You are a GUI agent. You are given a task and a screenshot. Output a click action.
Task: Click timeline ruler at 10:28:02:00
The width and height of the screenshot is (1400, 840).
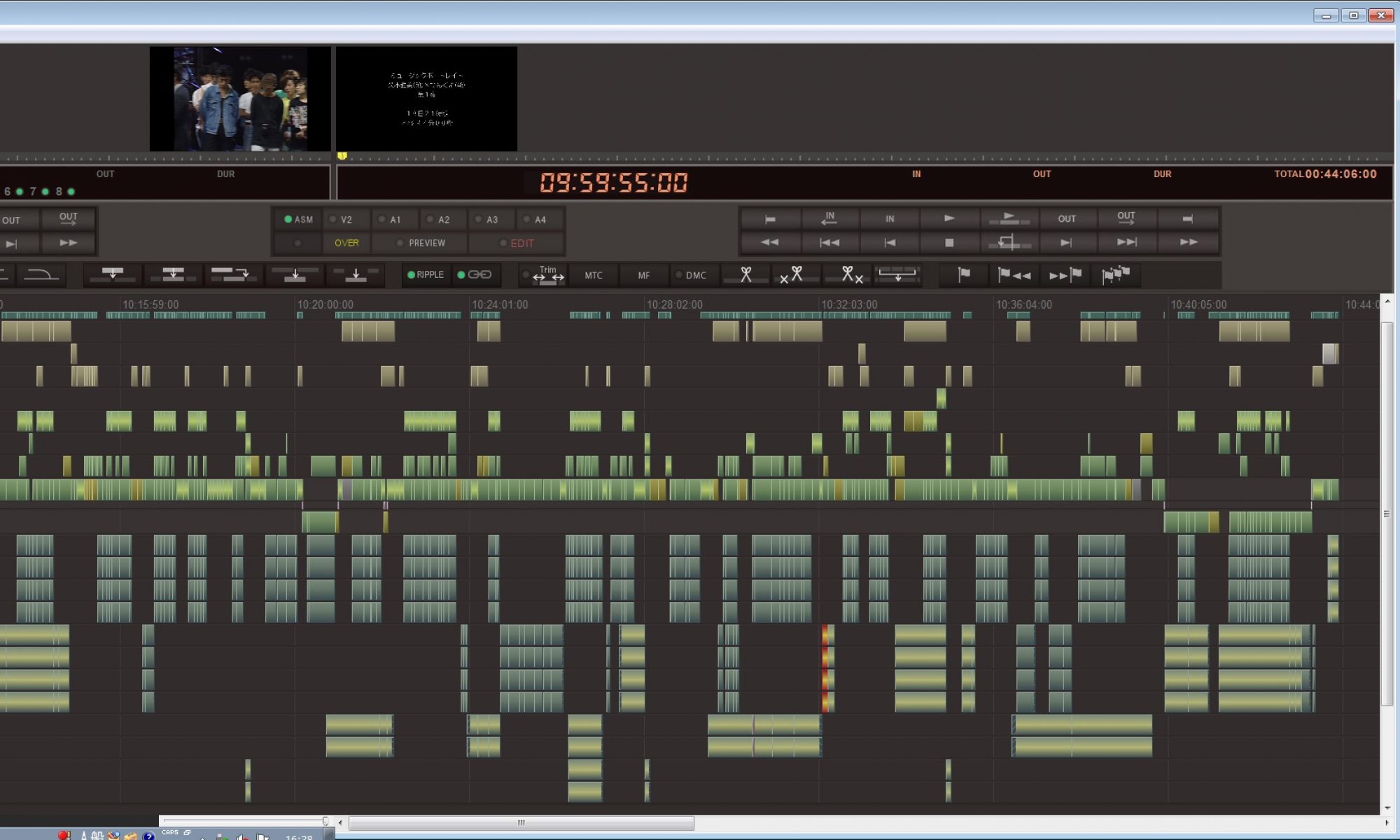674,304
